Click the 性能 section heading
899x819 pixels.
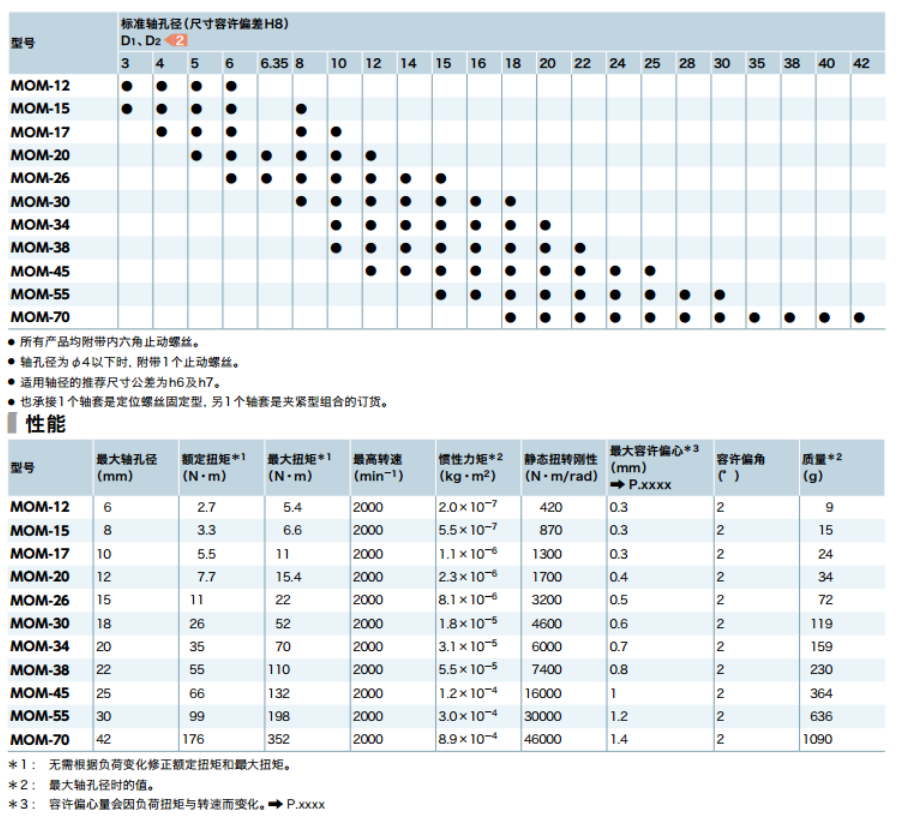coord(45,424)
